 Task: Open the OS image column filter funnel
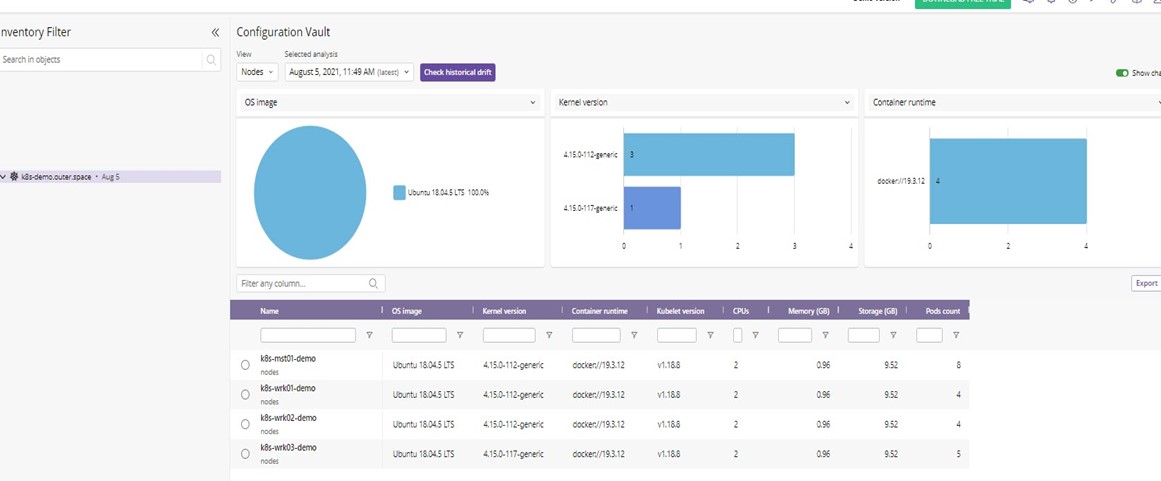460,335
